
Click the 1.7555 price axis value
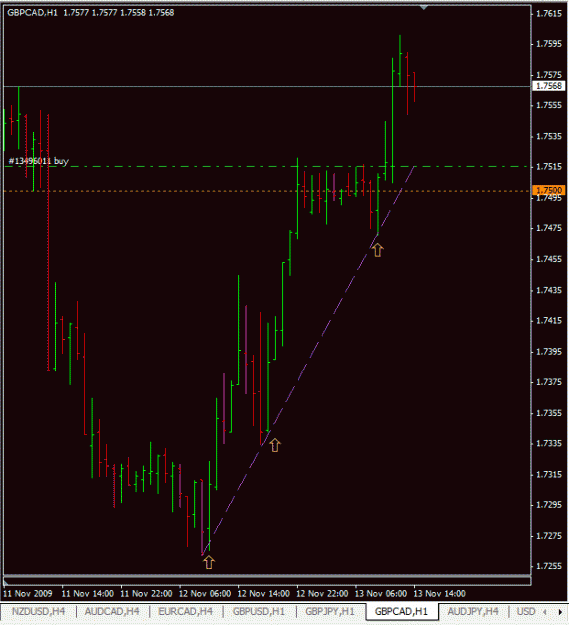(549, 105)
